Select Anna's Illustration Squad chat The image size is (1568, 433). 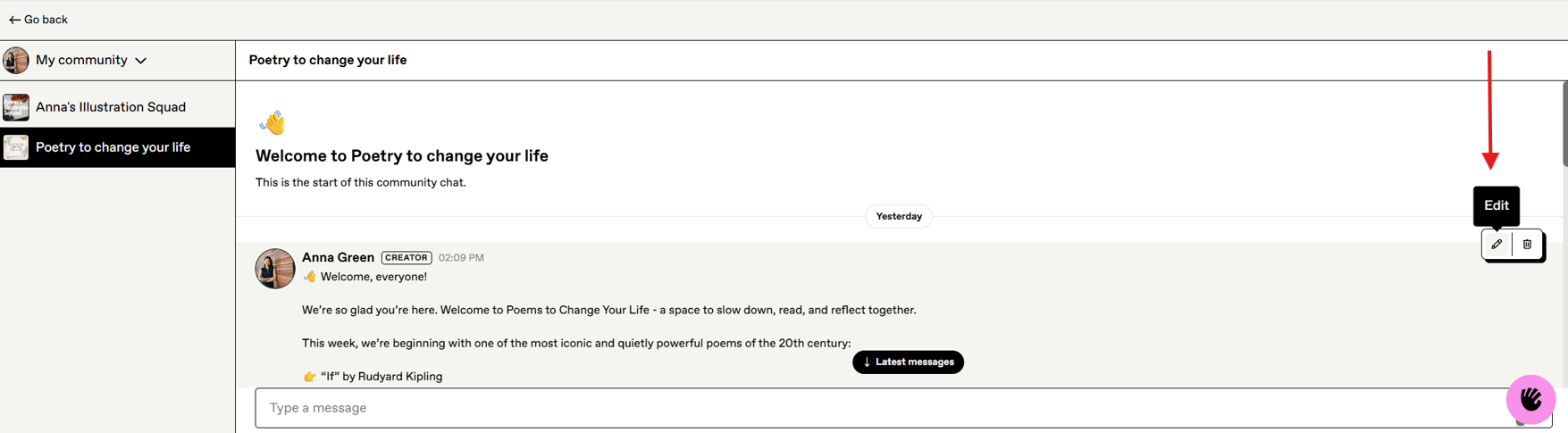pyautogui.click(x=111, y=107)
